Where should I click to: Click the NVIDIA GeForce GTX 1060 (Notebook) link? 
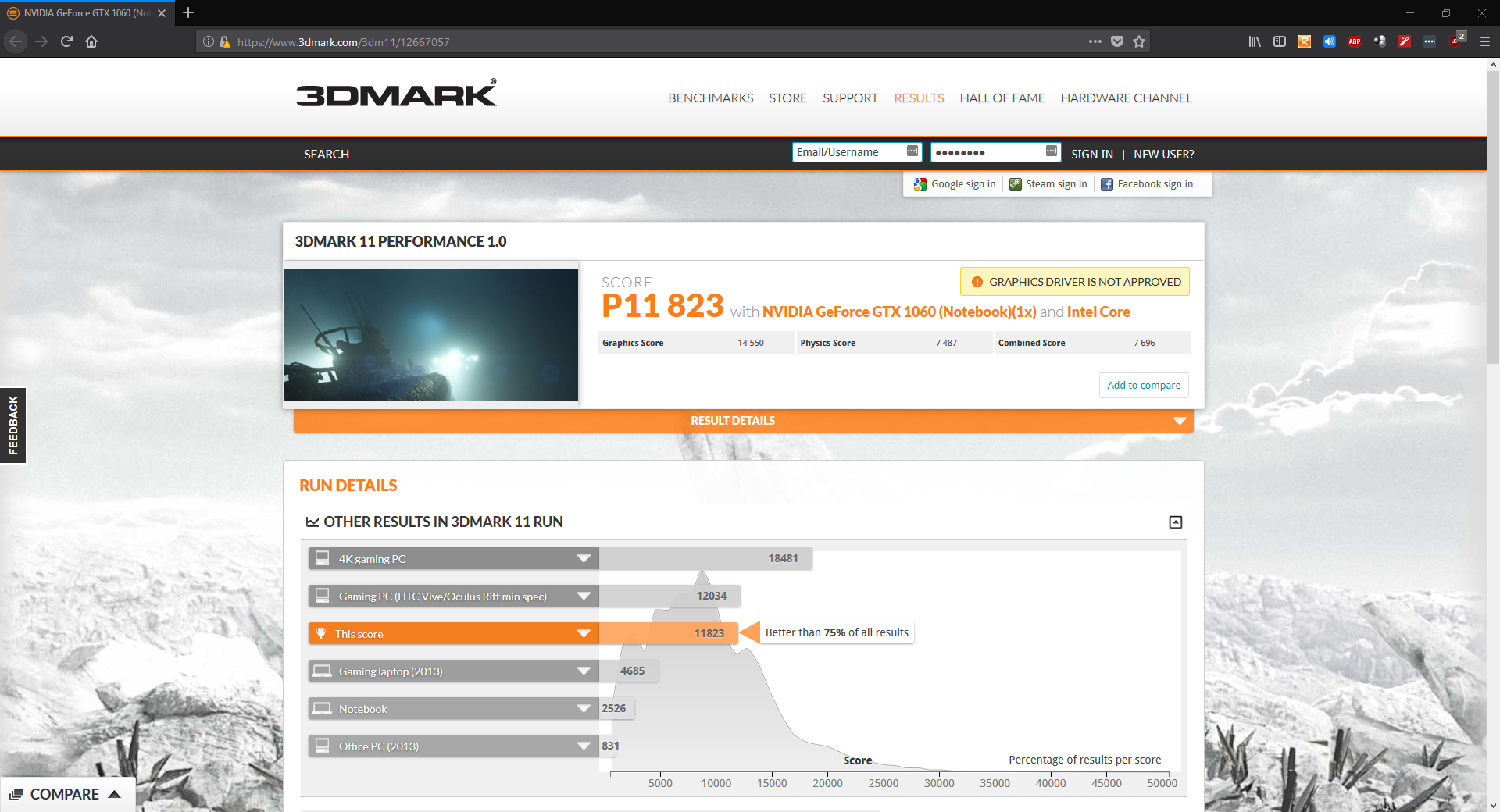(899, 312)
